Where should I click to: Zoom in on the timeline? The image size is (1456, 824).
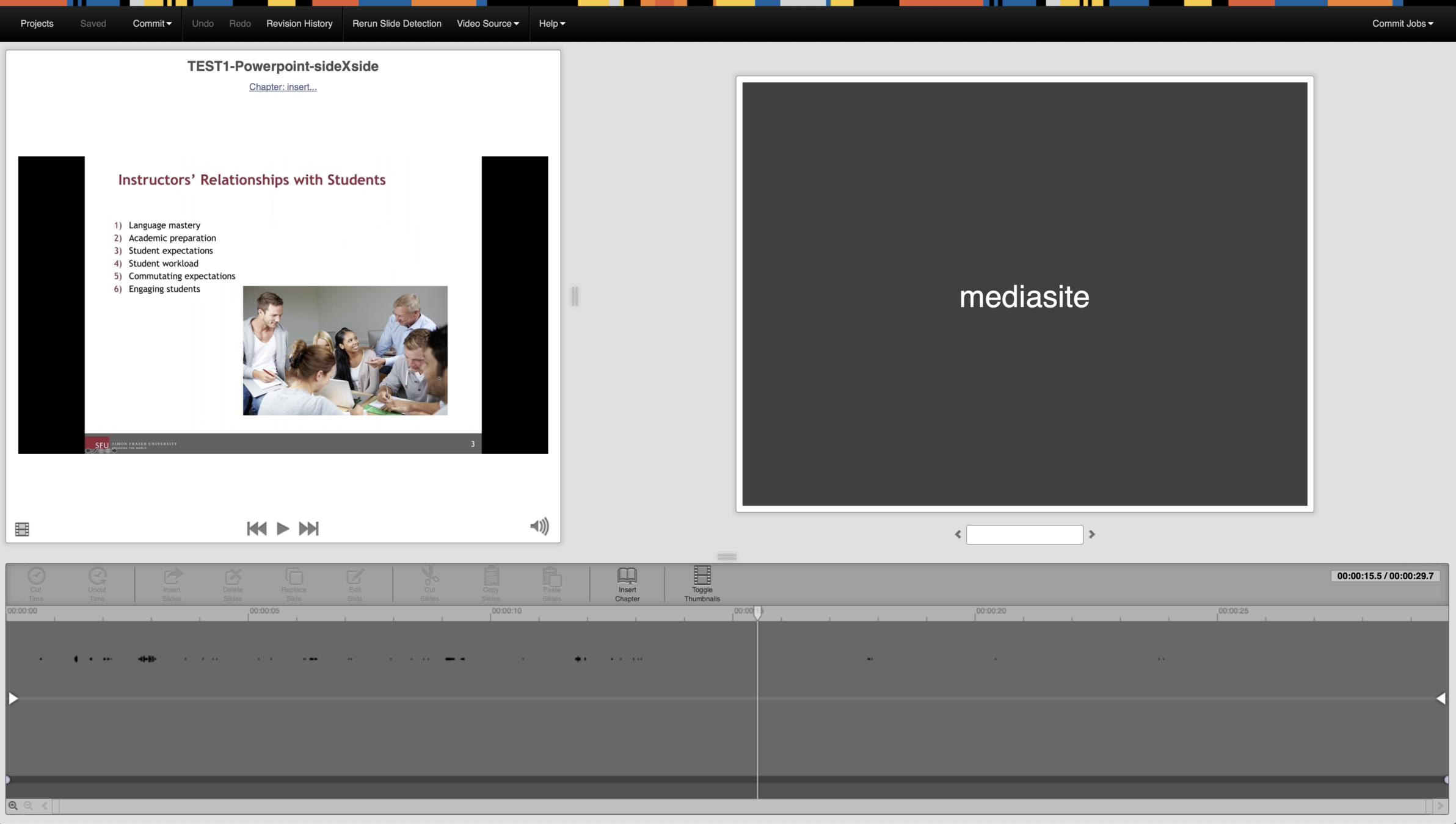[x=13, y=806]
